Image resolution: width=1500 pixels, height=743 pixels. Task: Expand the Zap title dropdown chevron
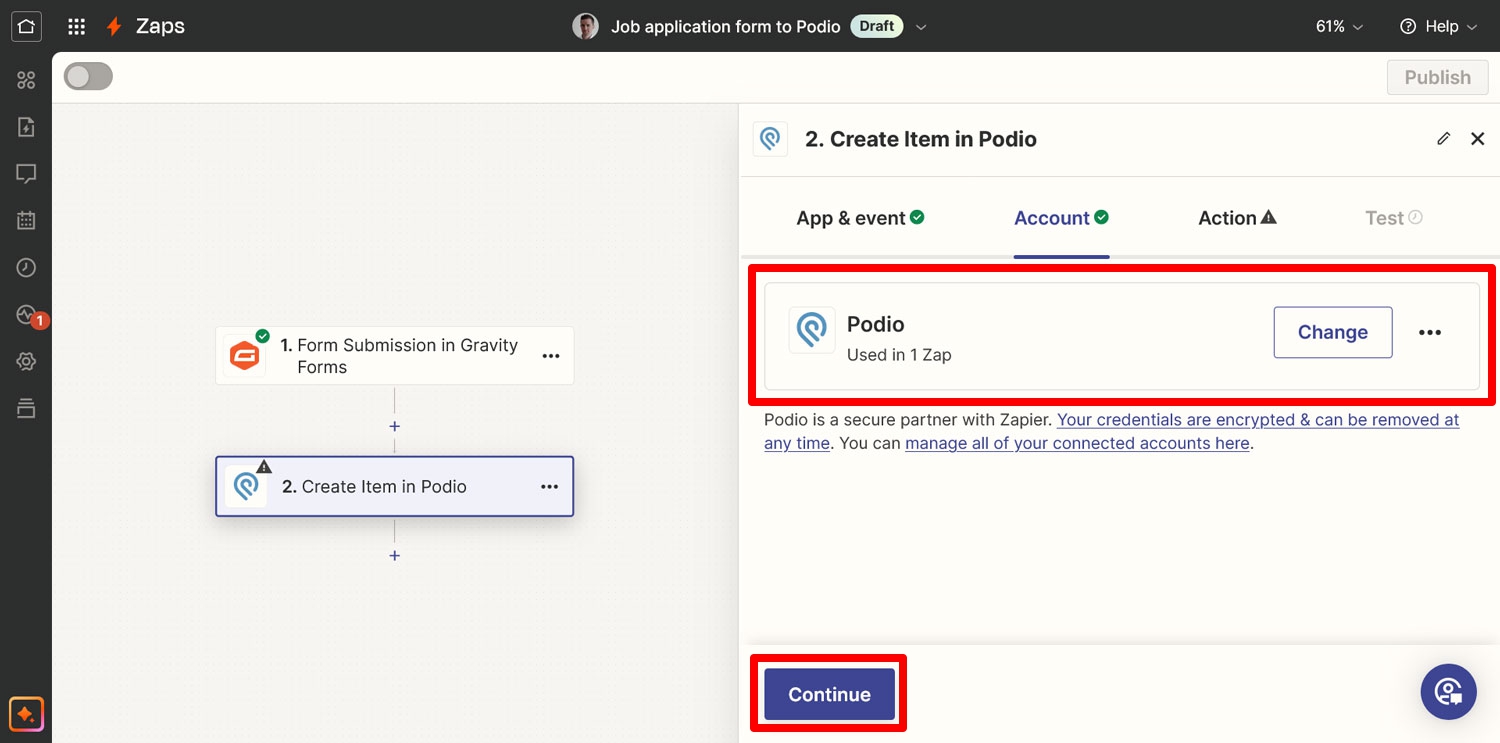(x=921, y=27)
